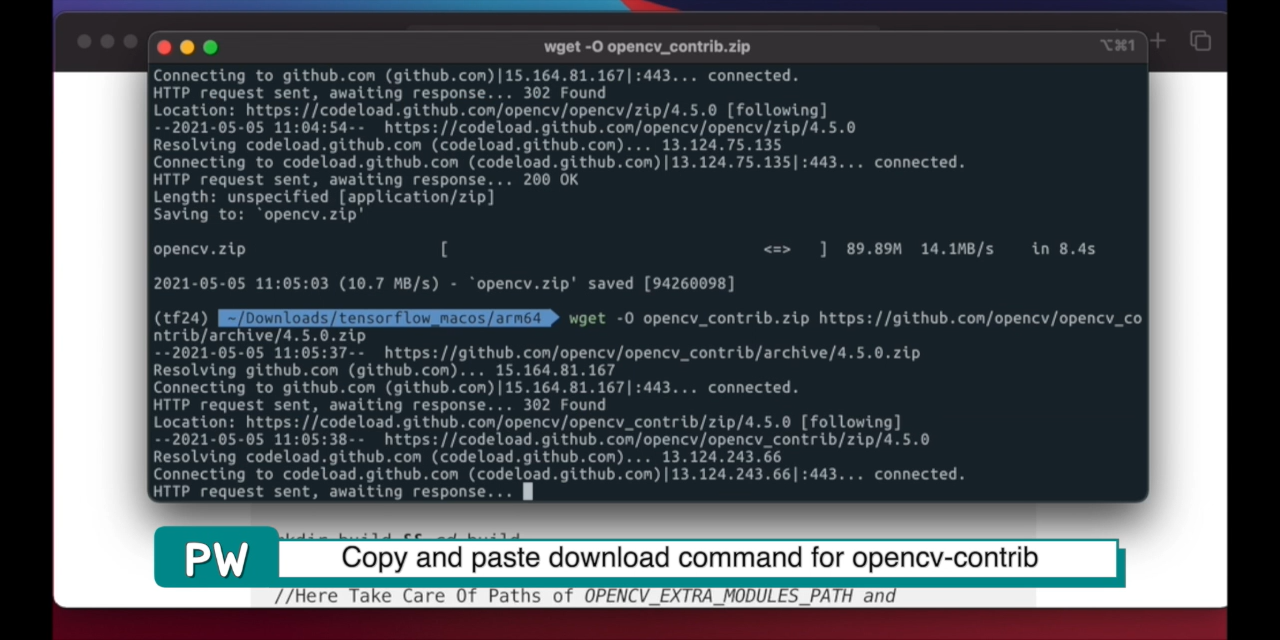
Task: Click the 89.89M downloaded size value
Action: (874, 249)
